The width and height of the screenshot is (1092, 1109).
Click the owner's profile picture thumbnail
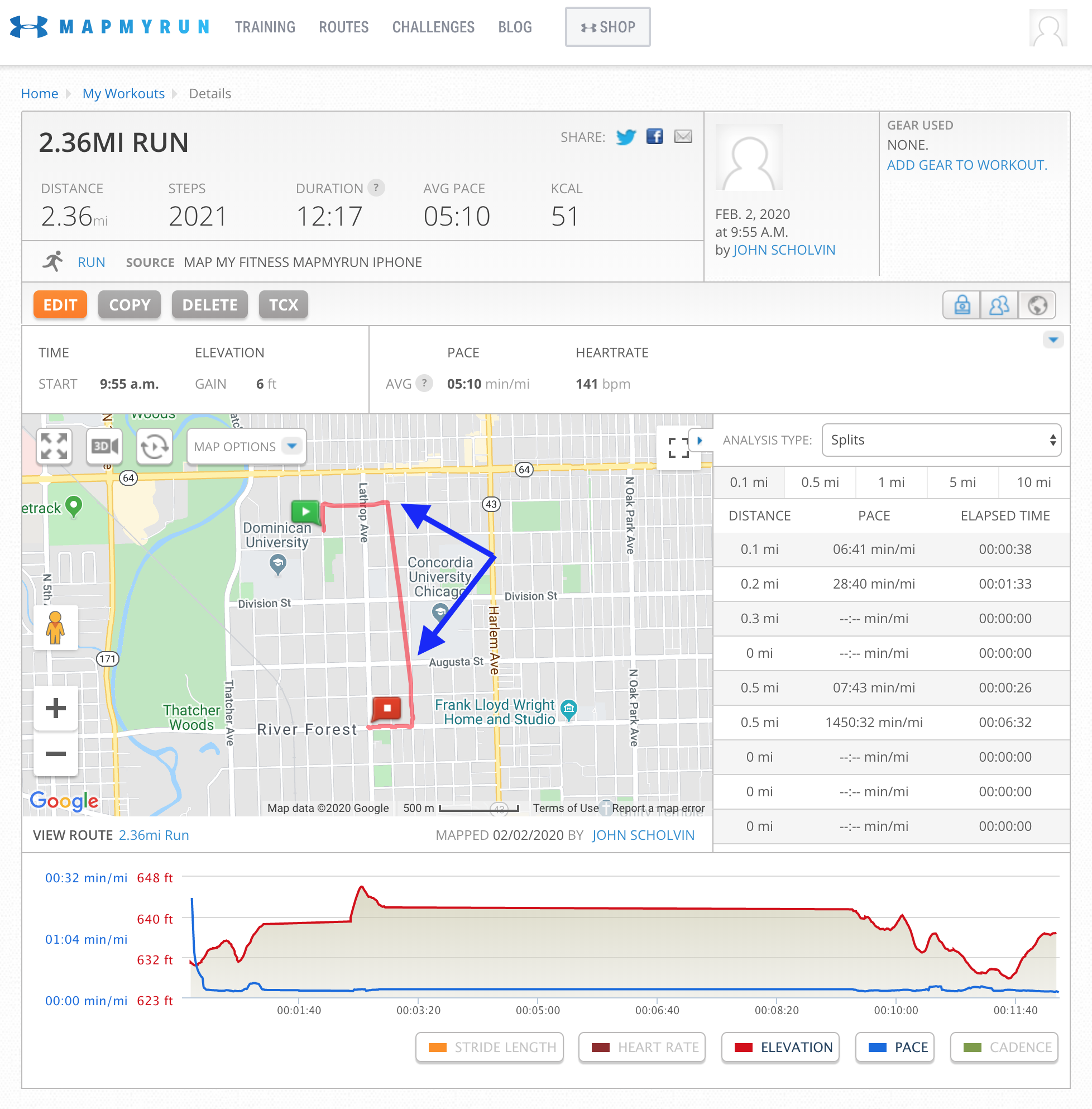coord(749,157)
